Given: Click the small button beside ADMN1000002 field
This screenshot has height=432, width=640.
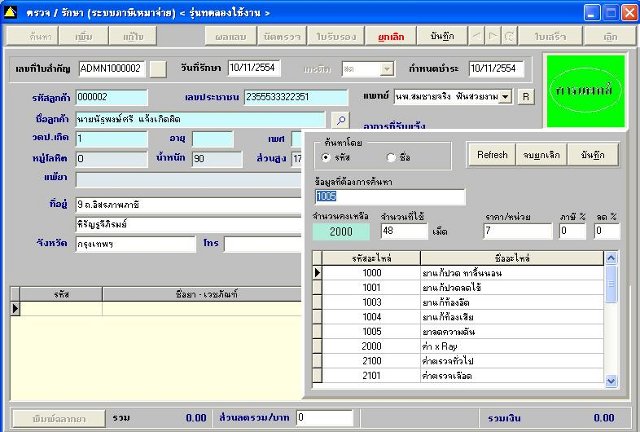Looking at the screenshot, I should pos(159,69).
